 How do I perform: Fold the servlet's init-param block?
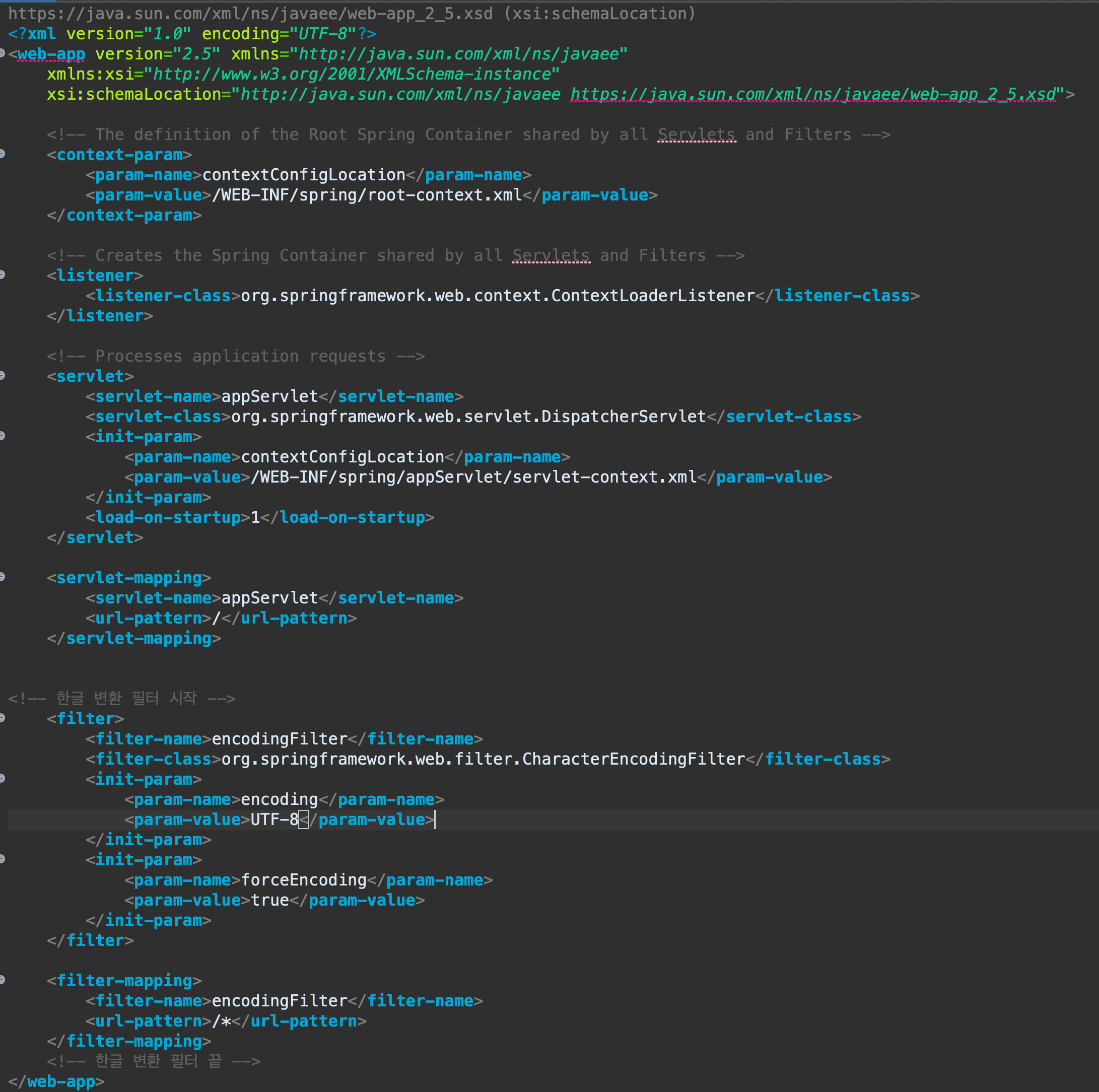pos(3,436)
